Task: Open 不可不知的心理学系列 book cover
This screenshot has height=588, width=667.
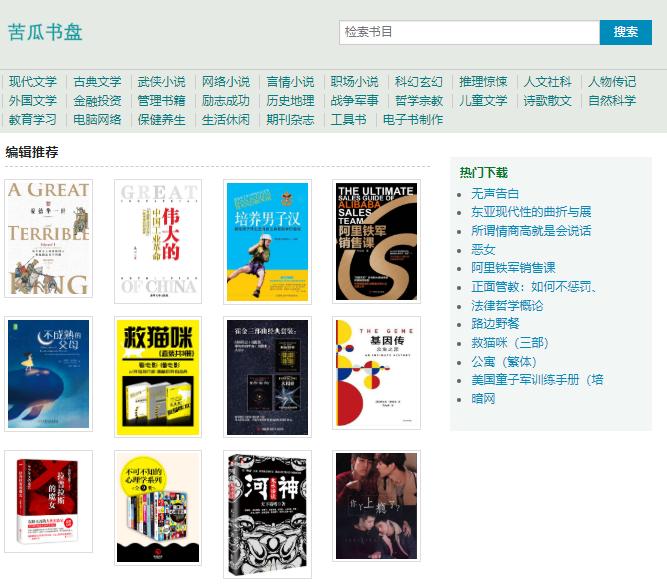Action: tap(158, 508)
